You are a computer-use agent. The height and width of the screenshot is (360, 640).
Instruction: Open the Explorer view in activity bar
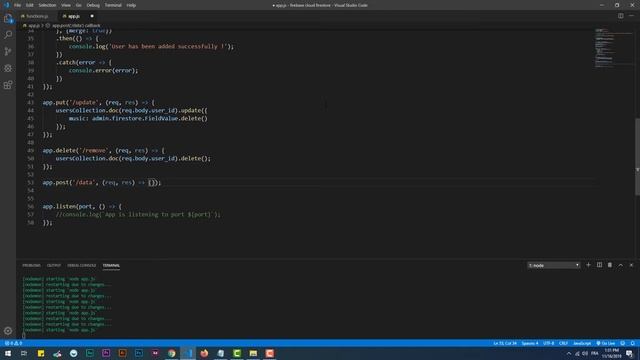(8, 19)
